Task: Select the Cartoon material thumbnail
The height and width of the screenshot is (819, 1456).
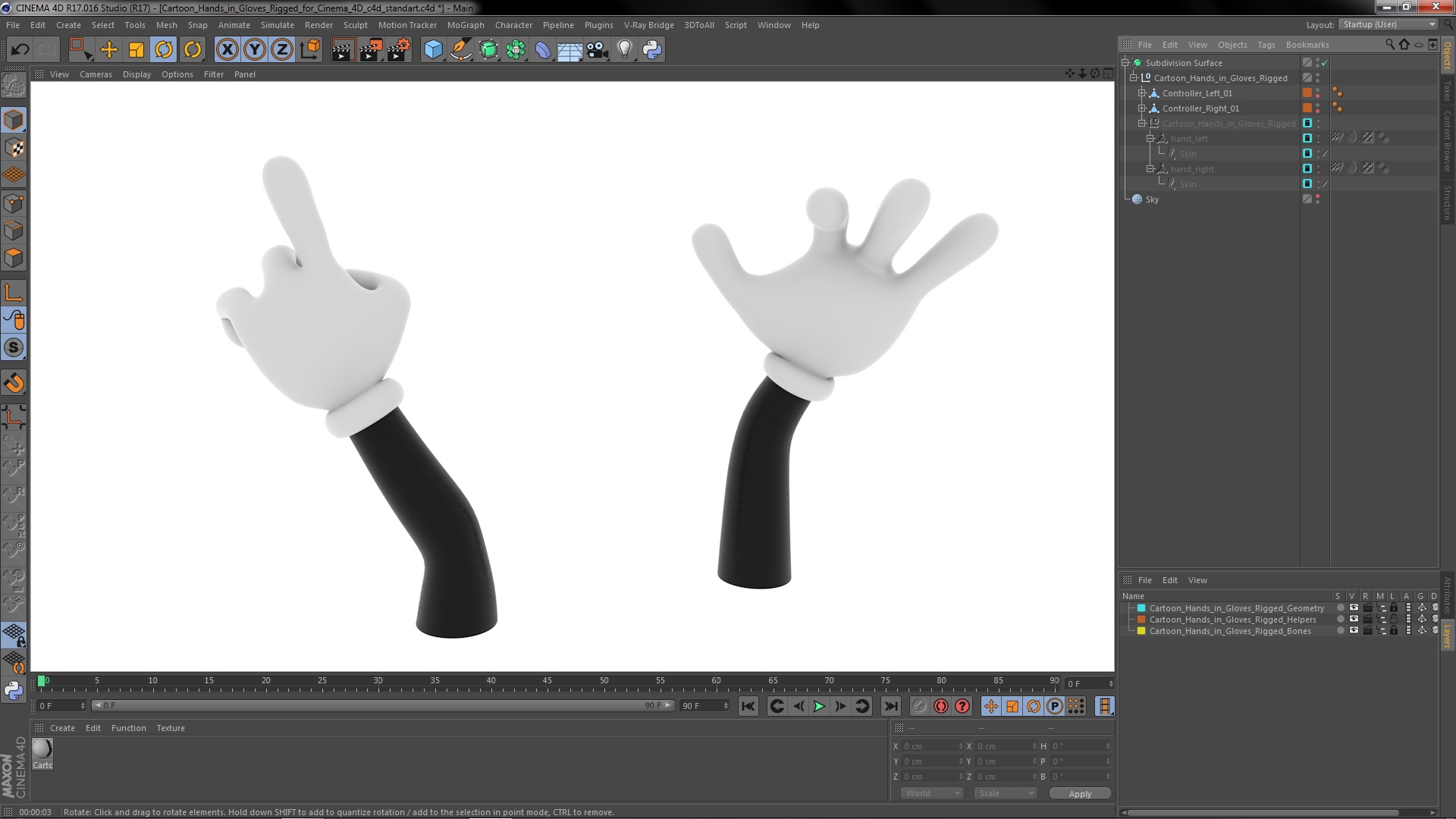Action: (x=42, y=748)
